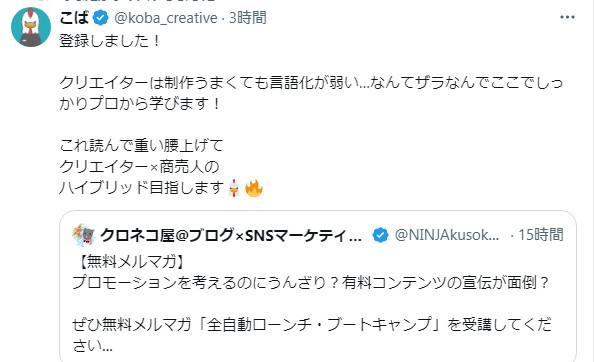
Task: Open the @koba_creative handle link
Action: [x=165, y=18]
